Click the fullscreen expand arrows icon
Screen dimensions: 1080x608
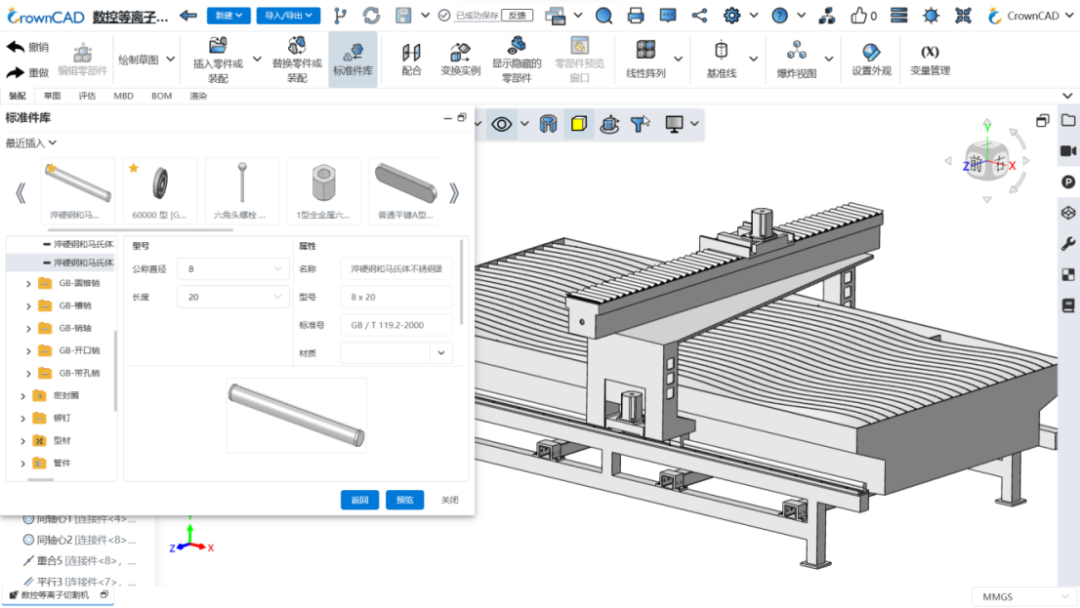click(x=963, y=15)
